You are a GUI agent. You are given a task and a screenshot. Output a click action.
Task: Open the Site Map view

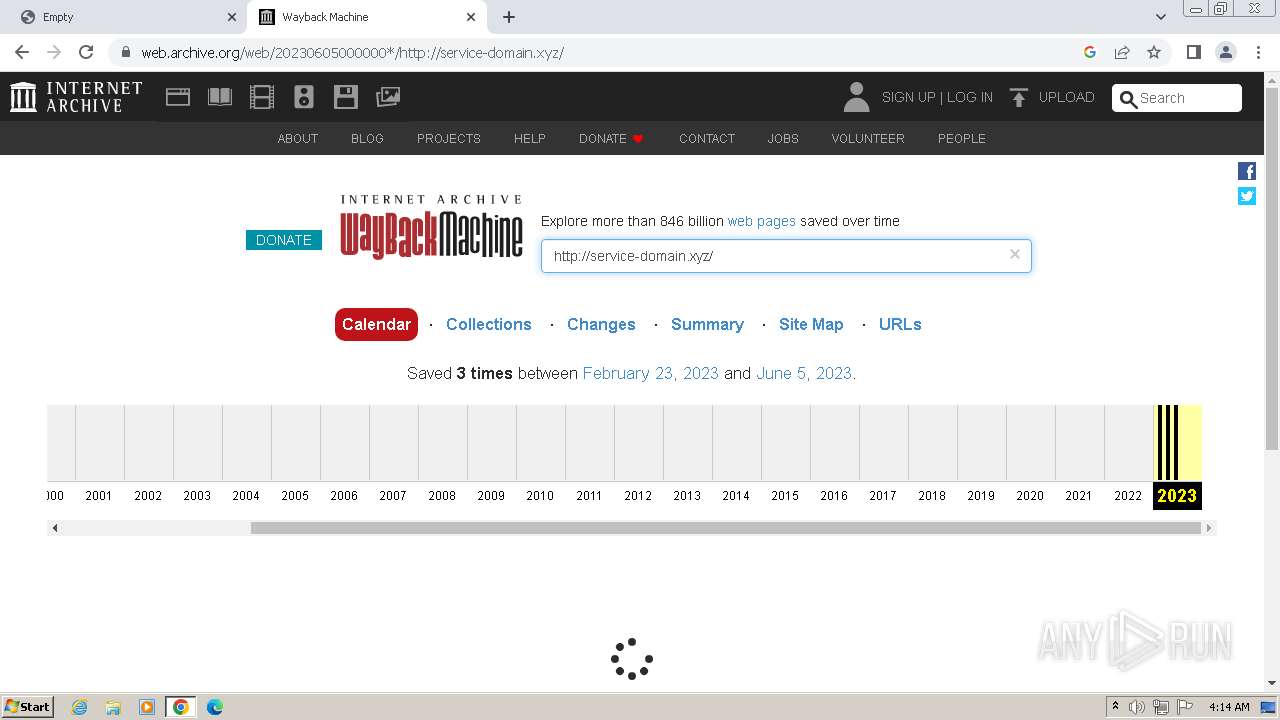click(811, 324)
